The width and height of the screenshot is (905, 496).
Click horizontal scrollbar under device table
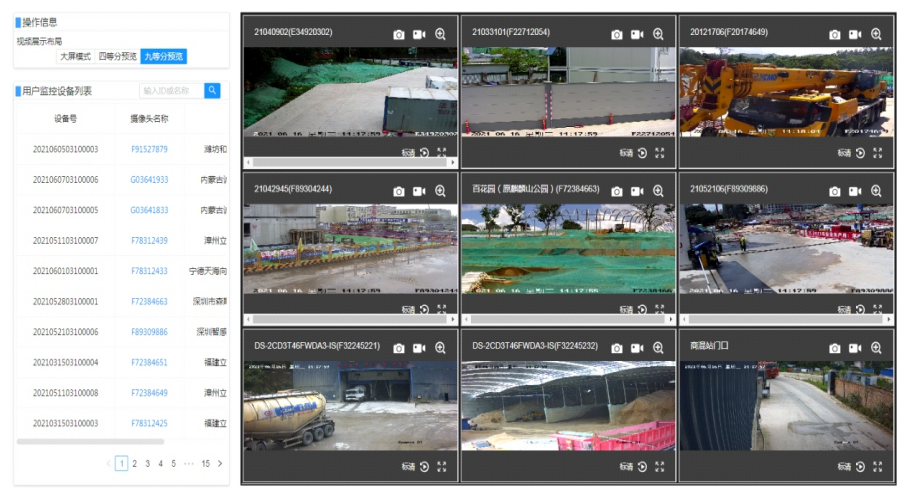tap(90, 441)
